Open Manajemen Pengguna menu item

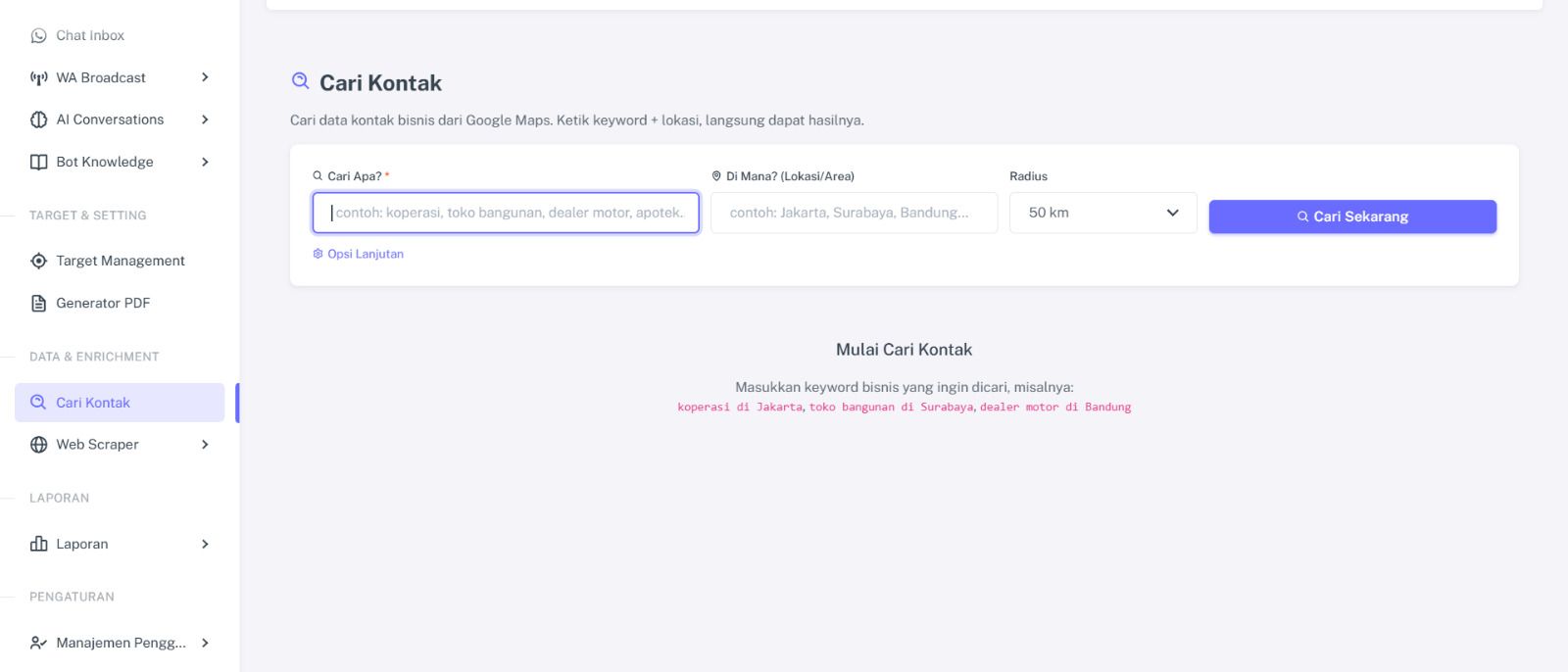point(120,643)
